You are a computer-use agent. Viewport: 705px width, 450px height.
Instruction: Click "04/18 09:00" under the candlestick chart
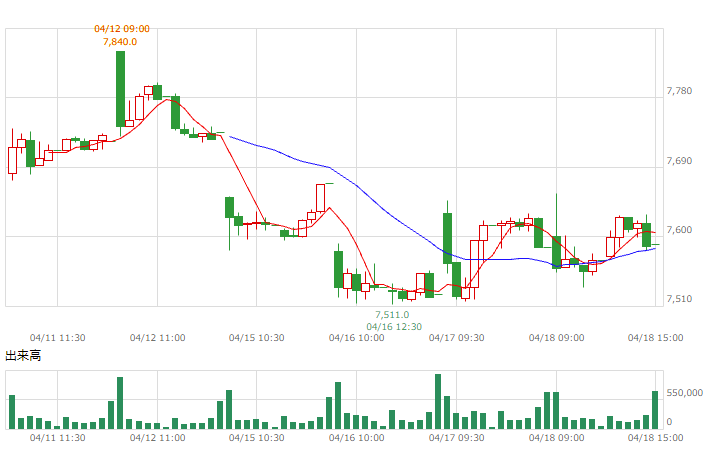pyautogui.click(x=557, y=338)
